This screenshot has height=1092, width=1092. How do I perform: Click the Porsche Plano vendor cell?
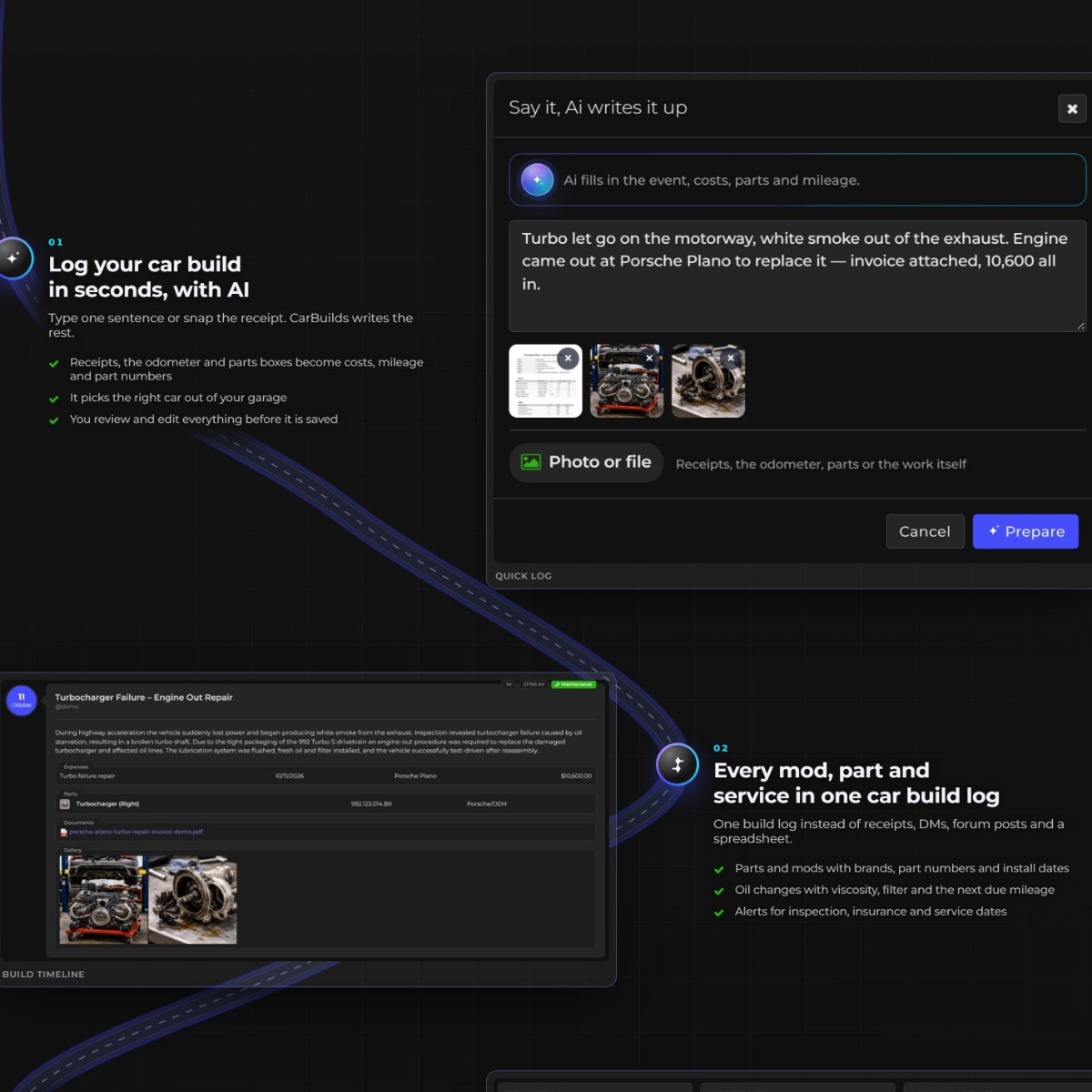pos(415,776)
